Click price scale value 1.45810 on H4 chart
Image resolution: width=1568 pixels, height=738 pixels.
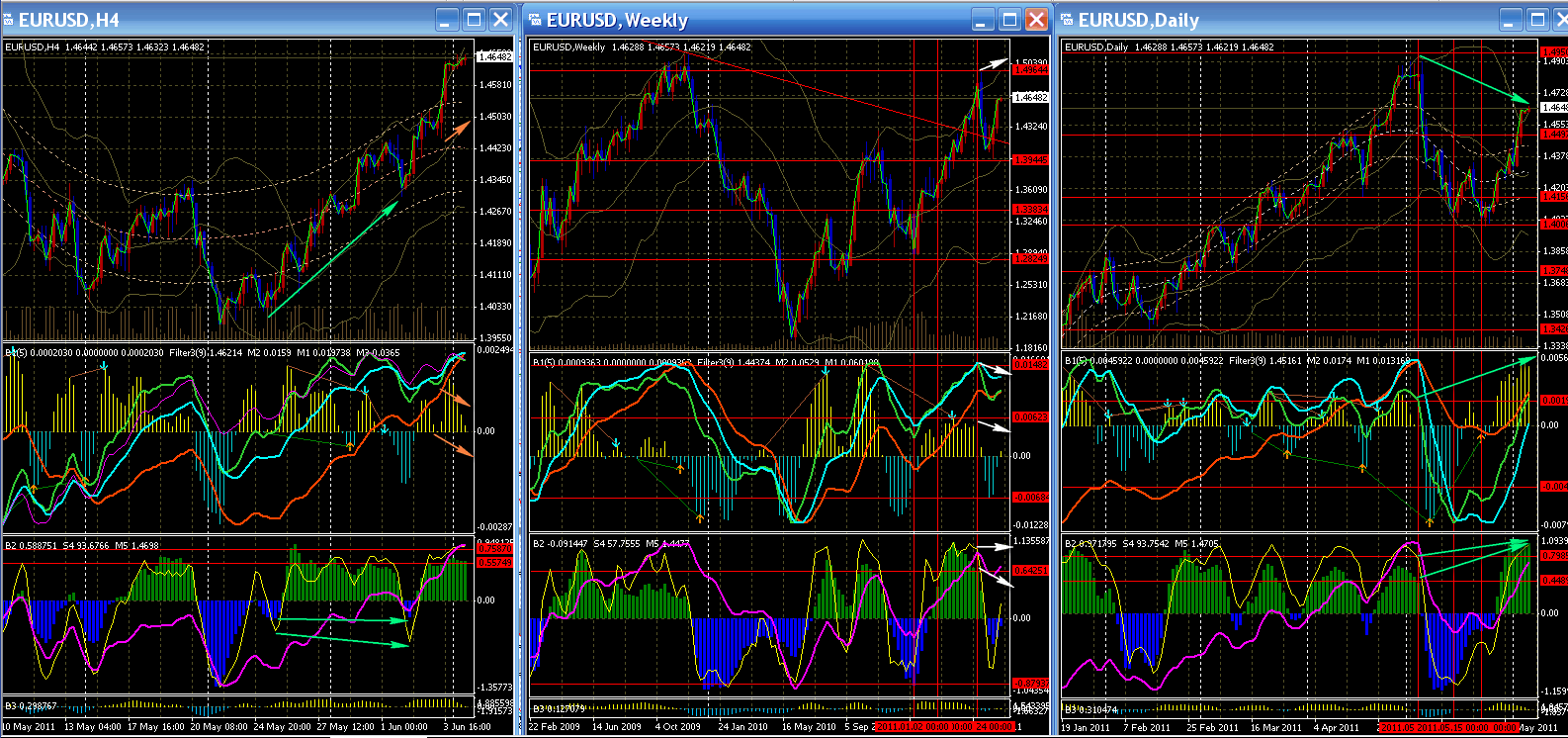tap(495, 85)
